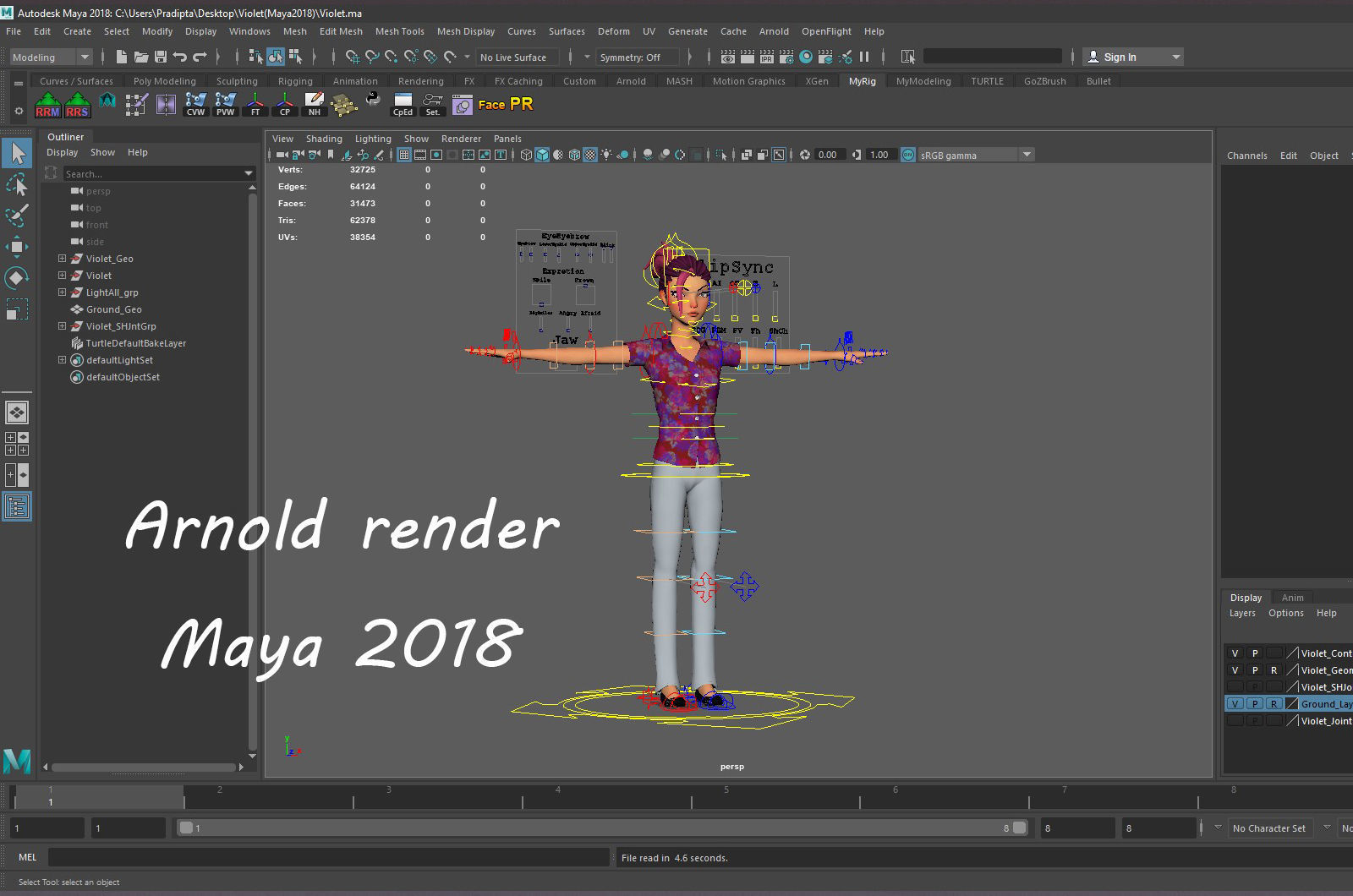Viewport: 1353px width, 896px height.
Task: Open the No Character Set dropdown
Action: pyautogui.click(x=1269, y=828)
